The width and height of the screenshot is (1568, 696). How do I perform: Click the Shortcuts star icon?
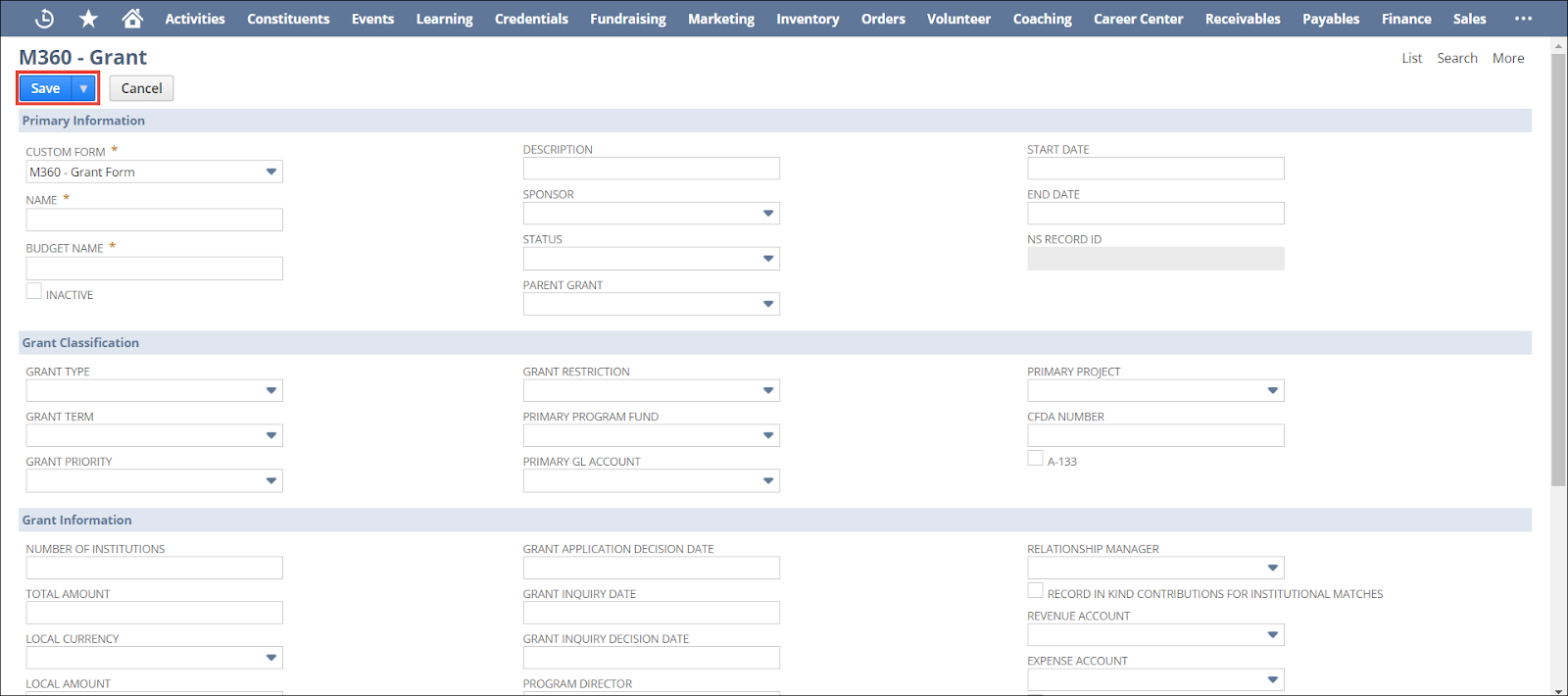88,19
